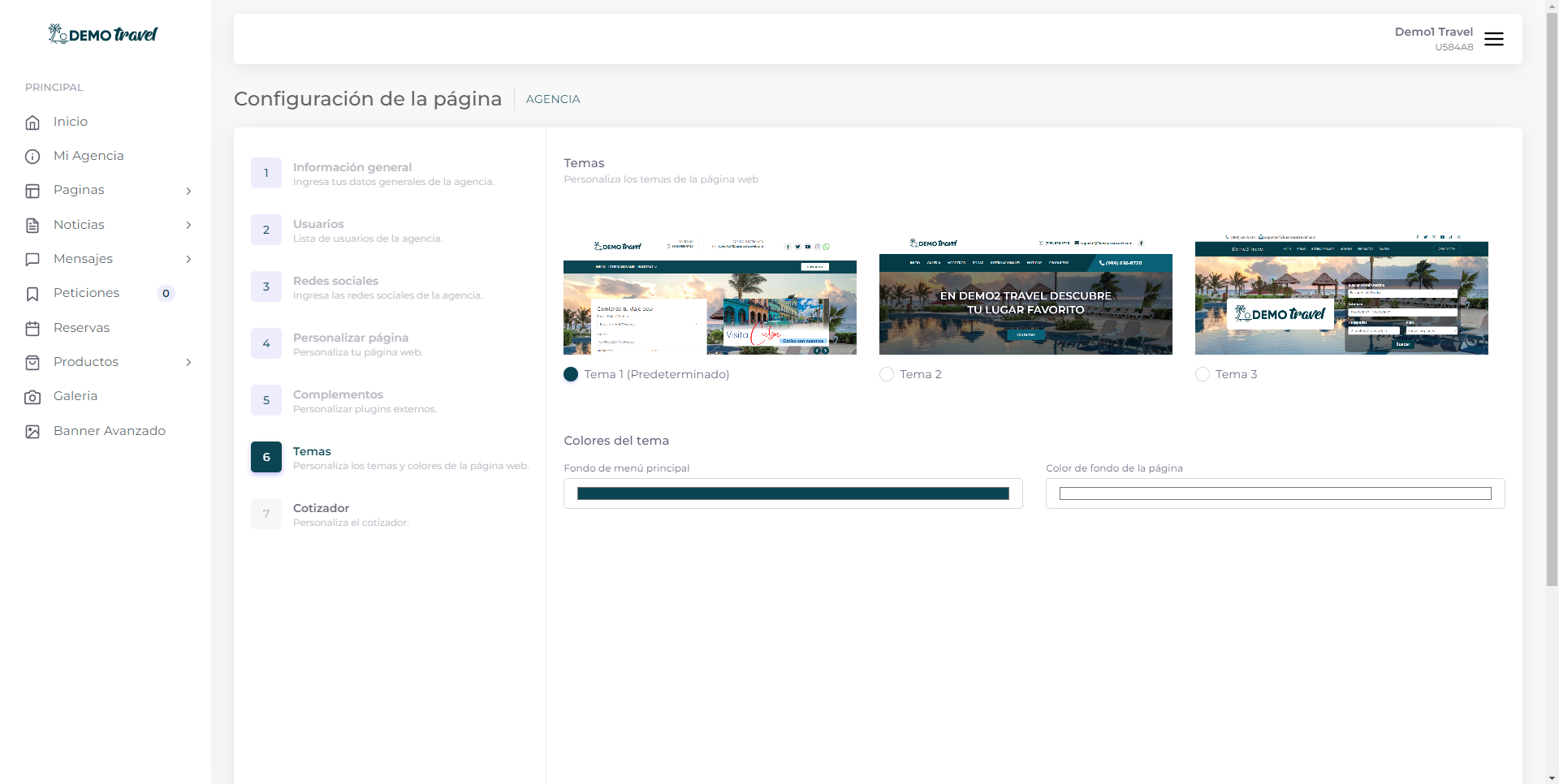The width and height of the screenshot is (1559, 784).
Task: Click the Mensajes chat bubble icon
Action: 32,260
